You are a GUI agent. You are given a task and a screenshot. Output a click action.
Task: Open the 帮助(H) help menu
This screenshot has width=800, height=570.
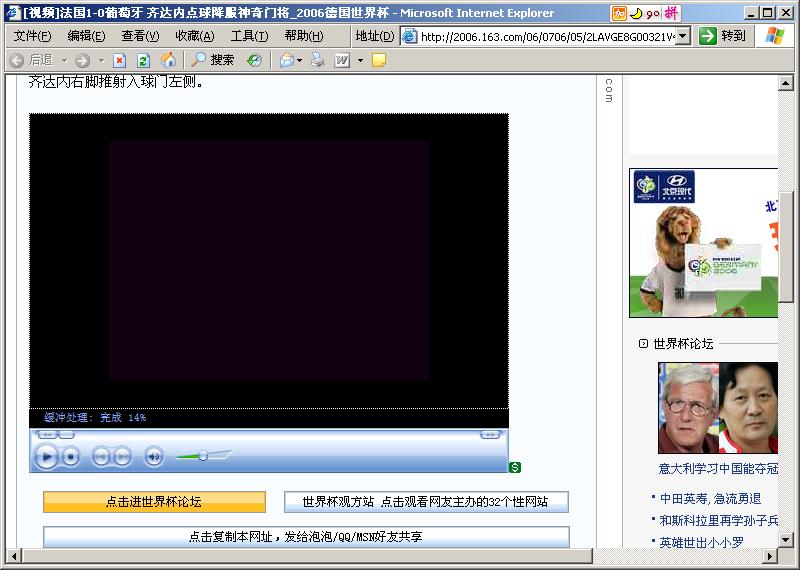[304, 36]
